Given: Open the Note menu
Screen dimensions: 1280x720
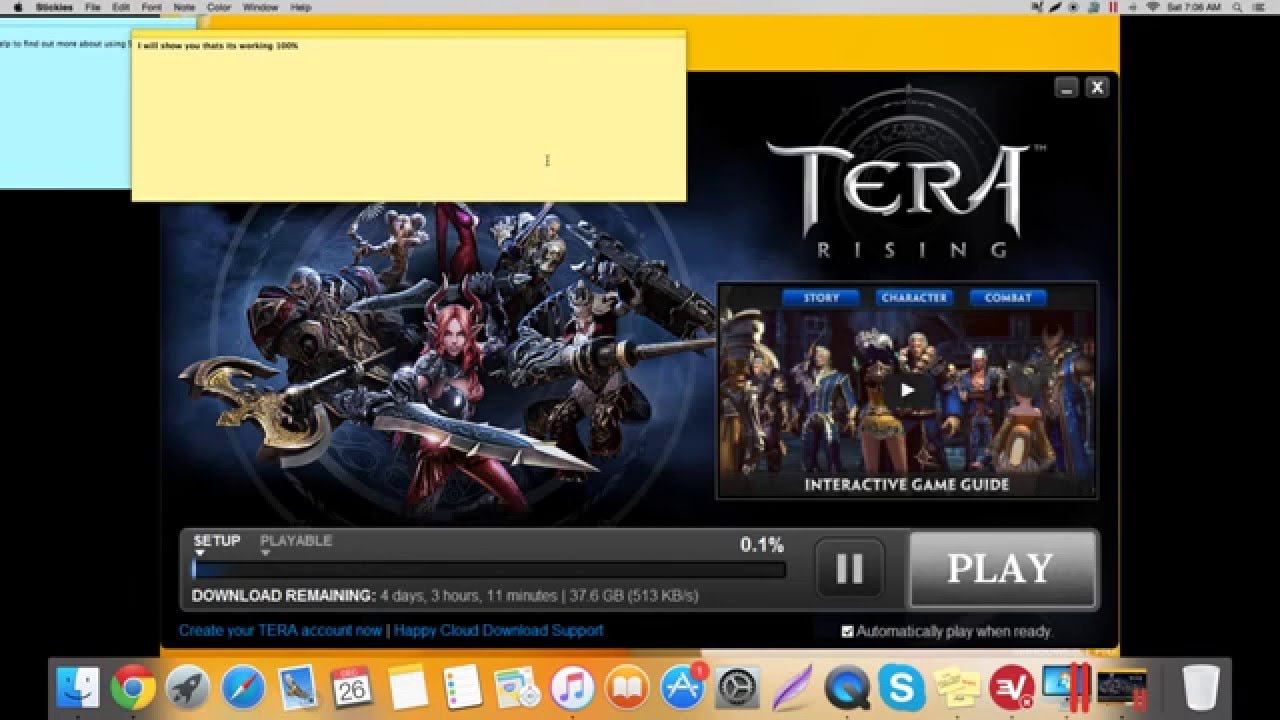Looking at the screenshot, I should coord(184,7).
